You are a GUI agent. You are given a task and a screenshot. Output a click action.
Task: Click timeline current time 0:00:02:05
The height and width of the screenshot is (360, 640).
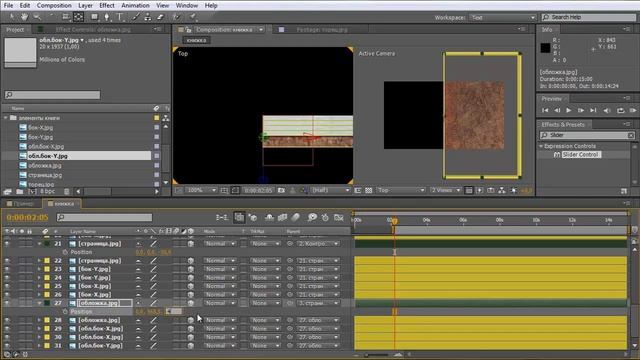tap(27, 218)
